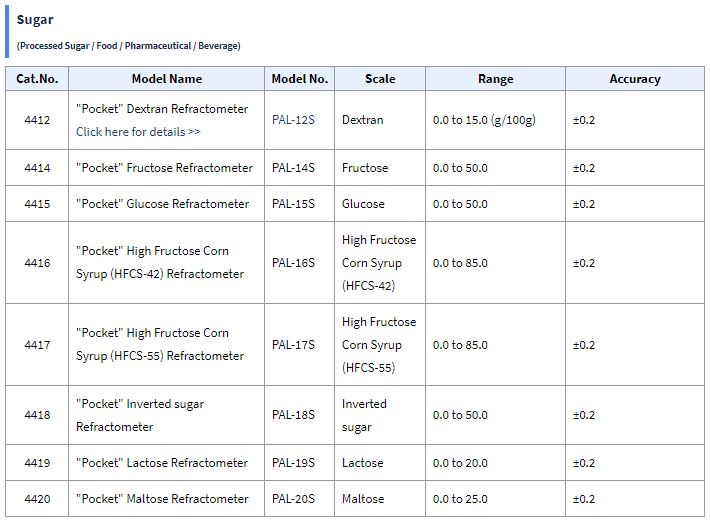Open the 'Click here for details >>' link

pyautogui.click(x=138, y=132)
